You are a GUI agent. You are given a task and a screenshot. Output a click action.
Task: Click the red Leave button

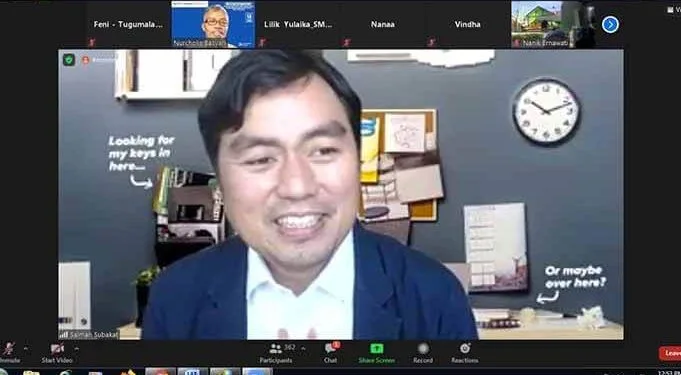pyautogui.click(x=670, y=353)
